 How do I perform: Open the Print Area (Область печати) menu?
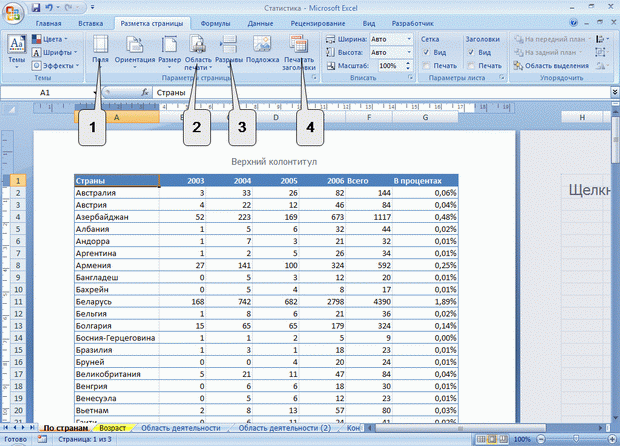[x=198, y=52]
